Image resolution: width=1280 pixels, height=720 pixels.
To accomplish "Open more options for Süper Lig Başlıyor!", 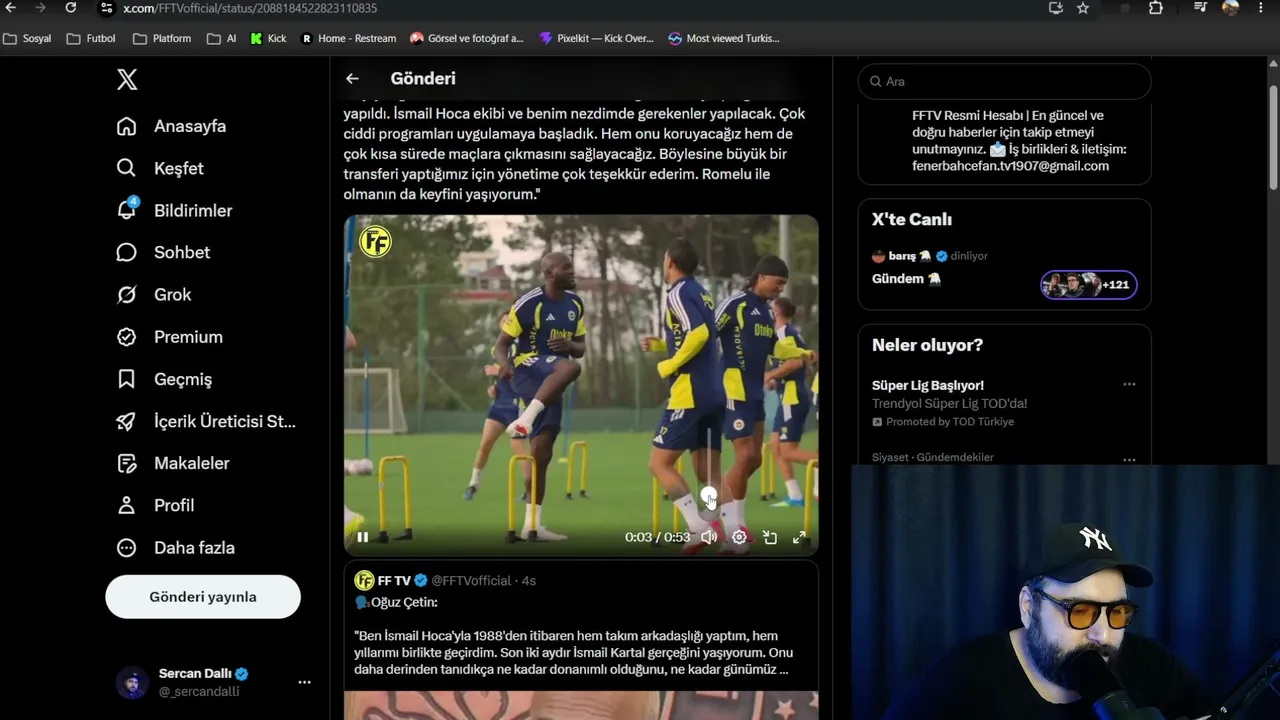I will point(1129,384).
